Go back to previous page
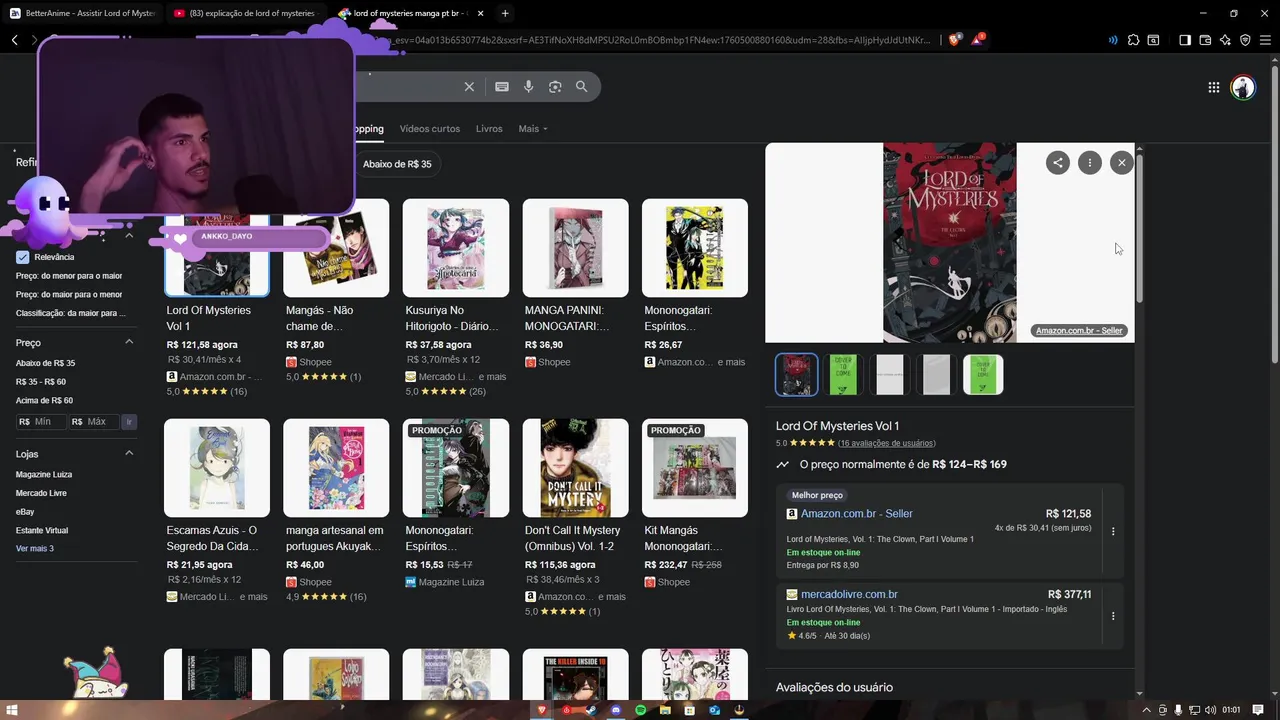Screen dimensions: 1280x720 click(x=15, y=40)
